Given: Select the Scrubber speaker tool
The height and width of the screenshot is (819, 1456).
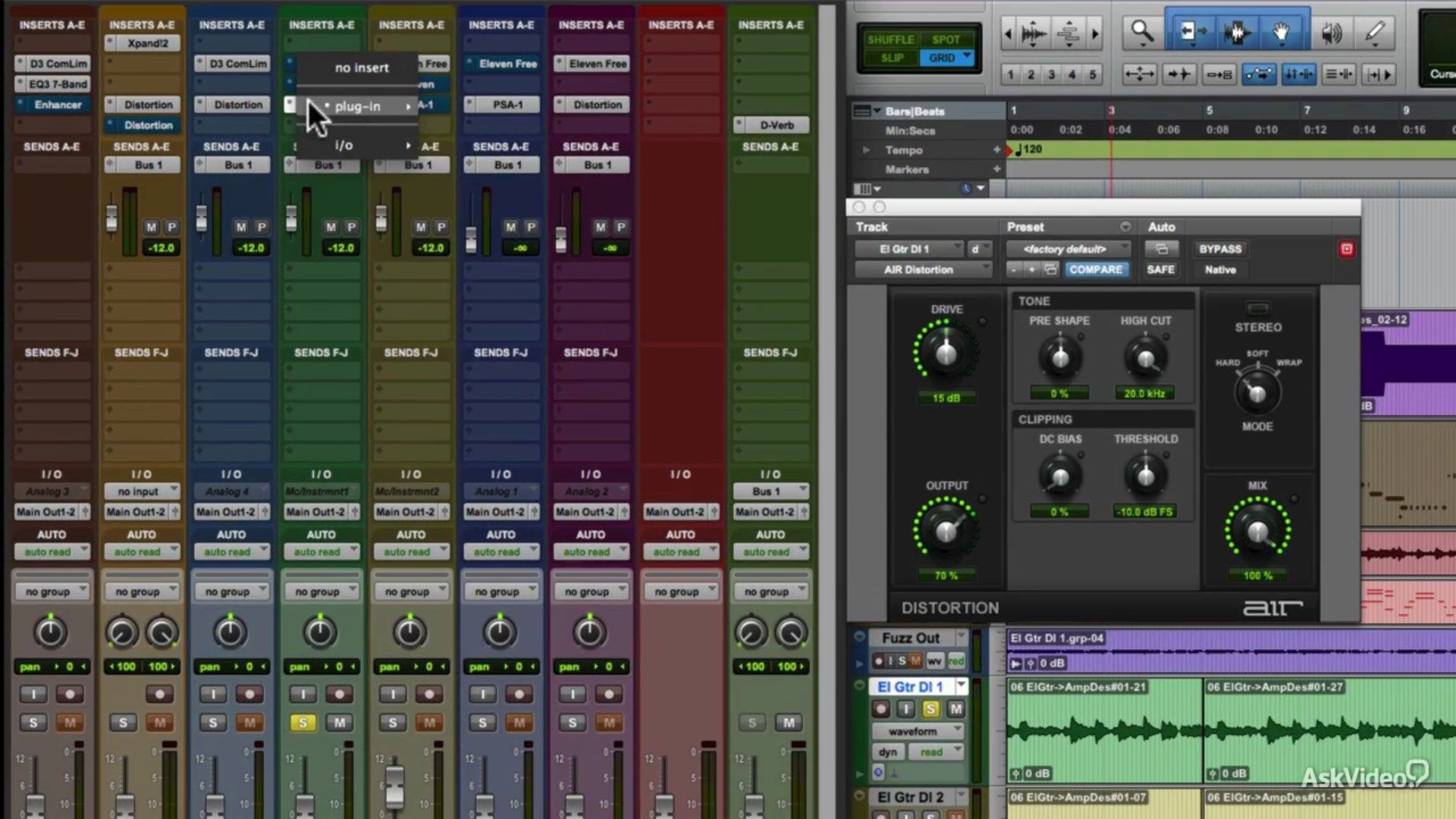Looking at the screenshot, I should pos(1331,33).
